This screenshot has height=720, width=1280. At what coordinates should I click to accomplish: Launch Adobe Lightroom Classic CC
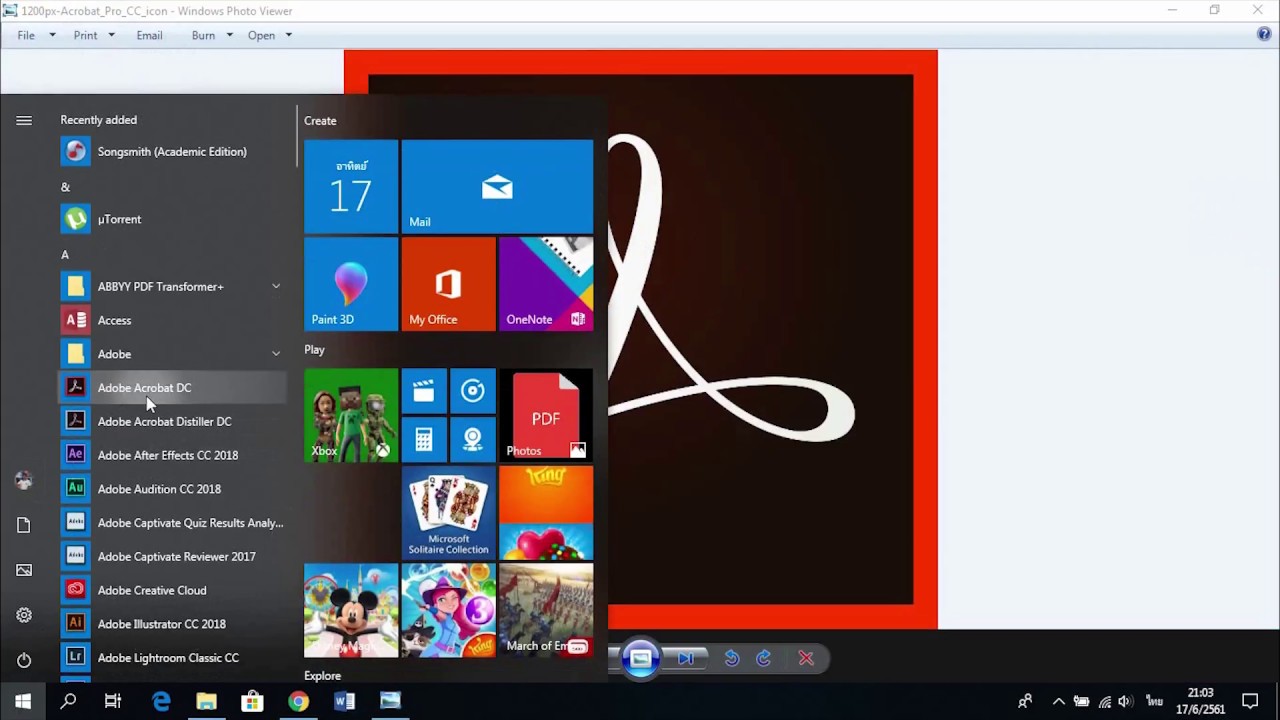point(172,658)
